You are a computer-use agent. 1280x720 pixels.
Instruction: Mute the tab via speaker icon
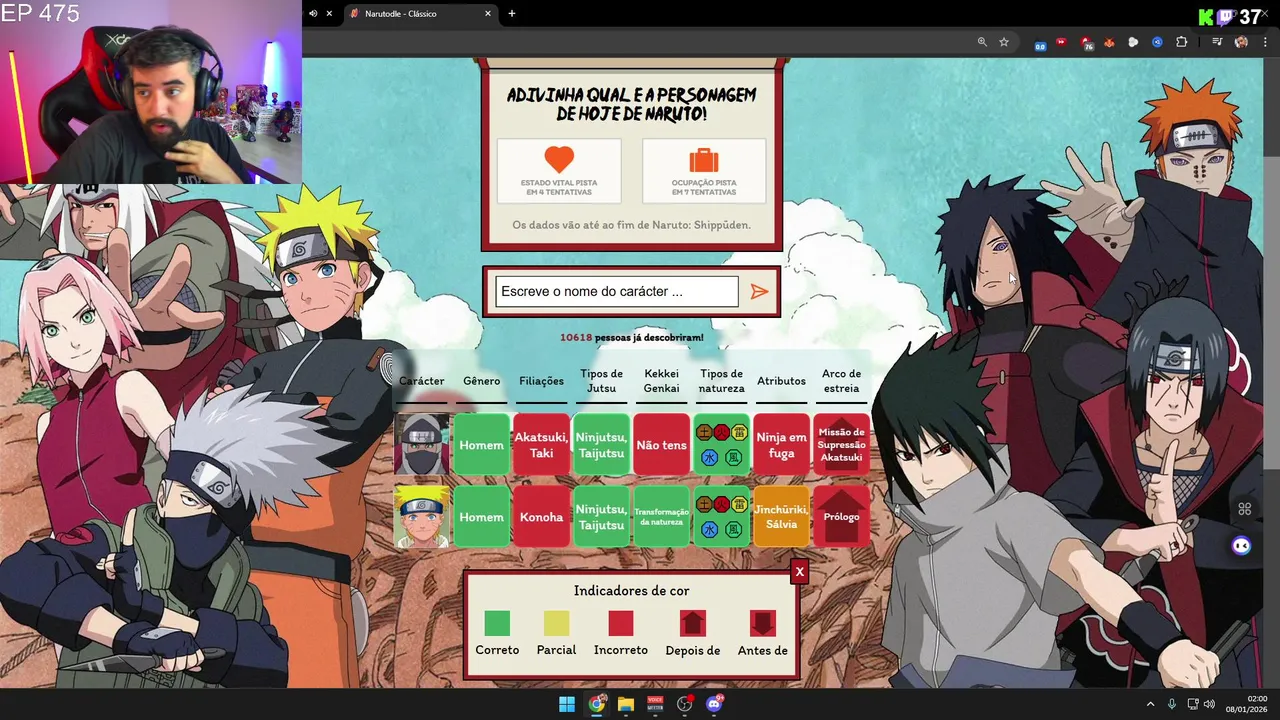click(x=313, y=14)
